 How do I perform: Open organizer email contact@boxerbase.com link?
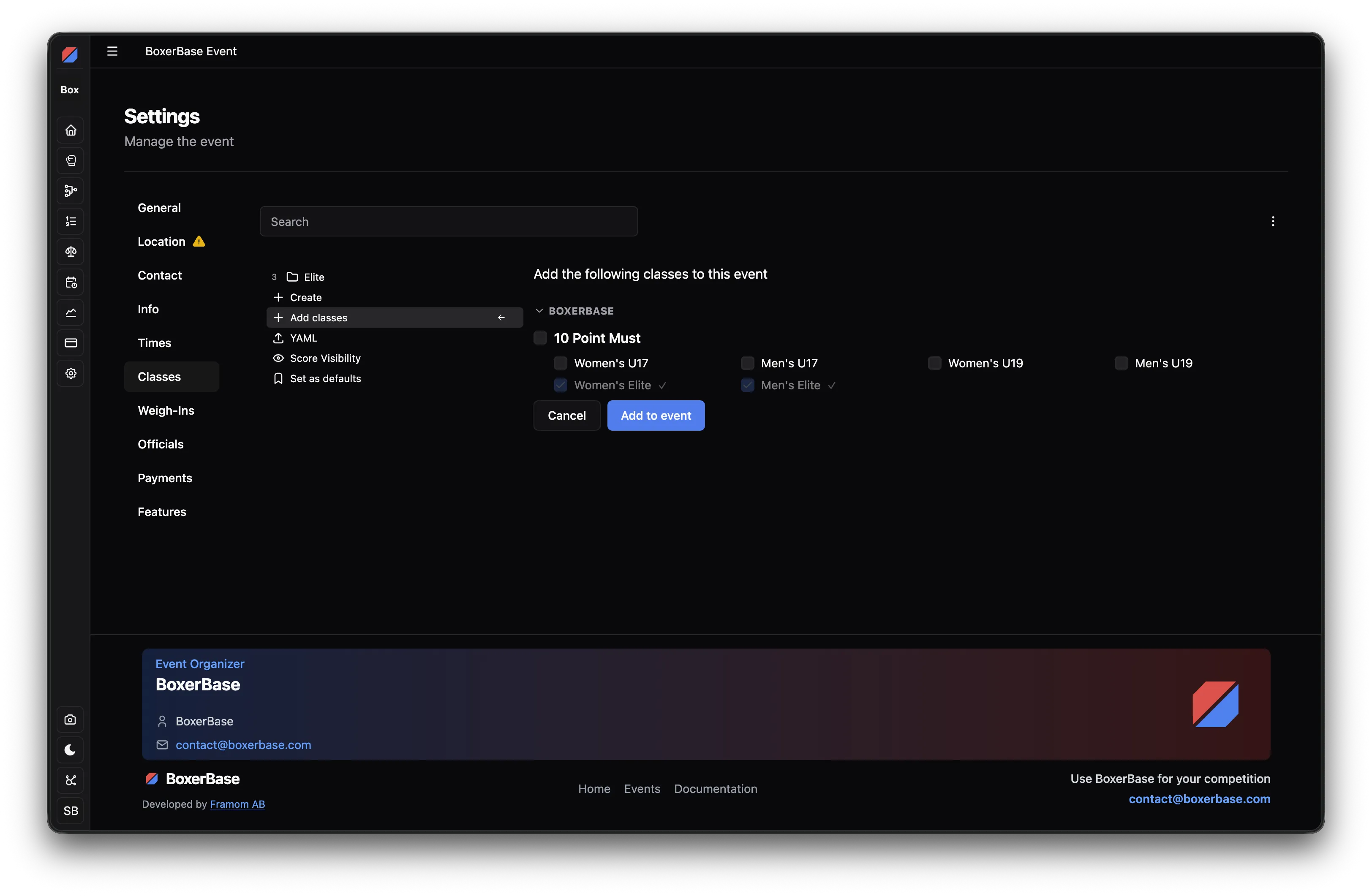243,745
